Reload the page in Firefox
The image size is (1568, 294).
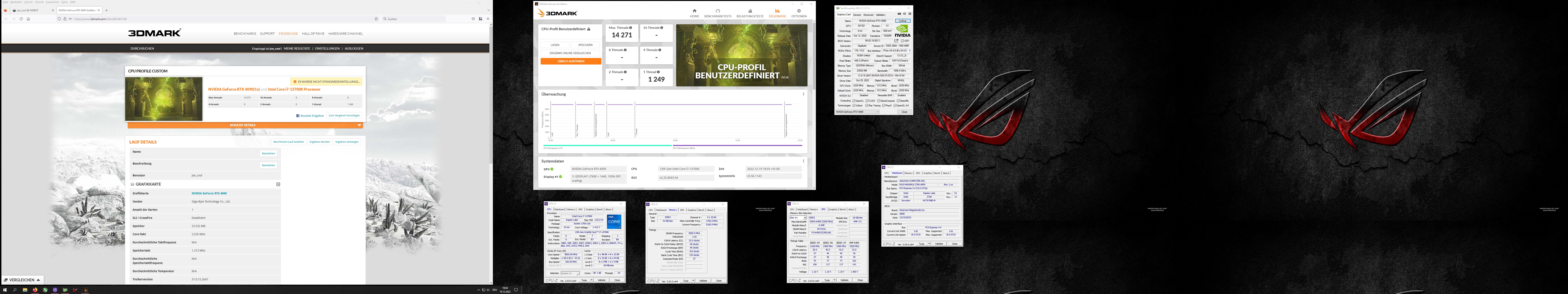pos(21,19)
